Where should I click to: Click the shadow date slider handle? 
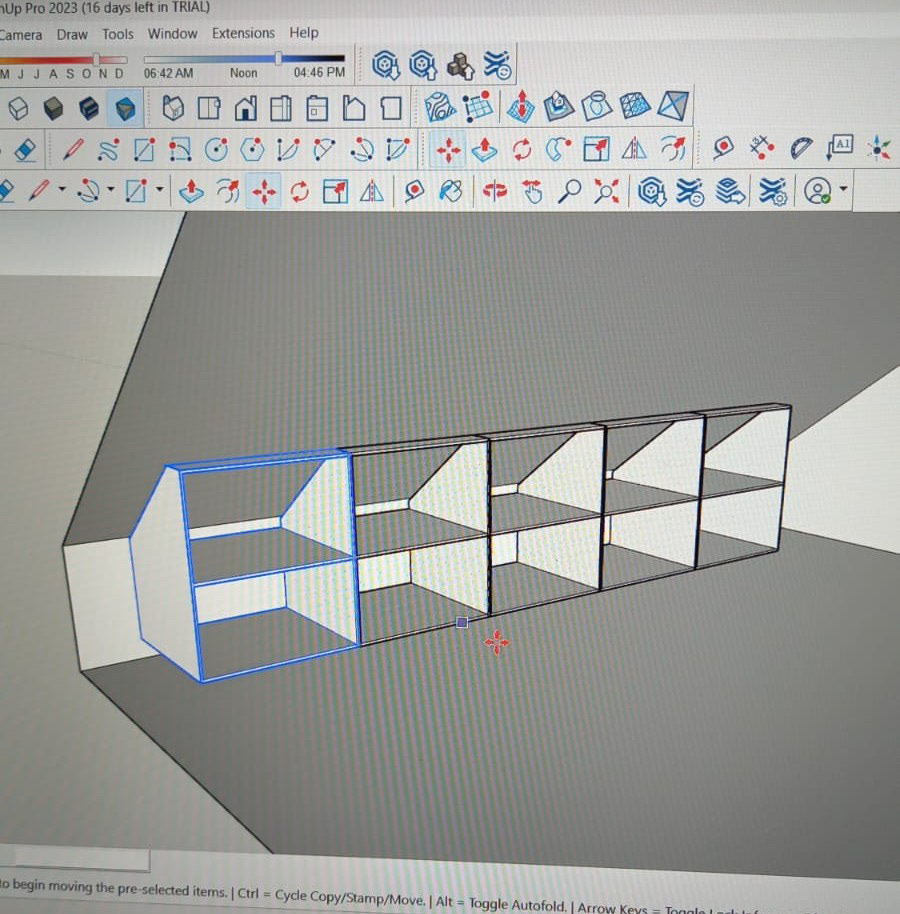point(96,59)
